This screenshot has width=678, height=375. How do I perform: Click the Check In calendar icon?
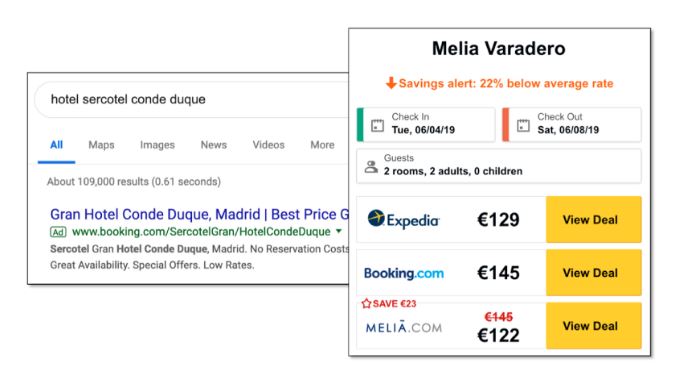pyautogui.click(x=377, y=125)
